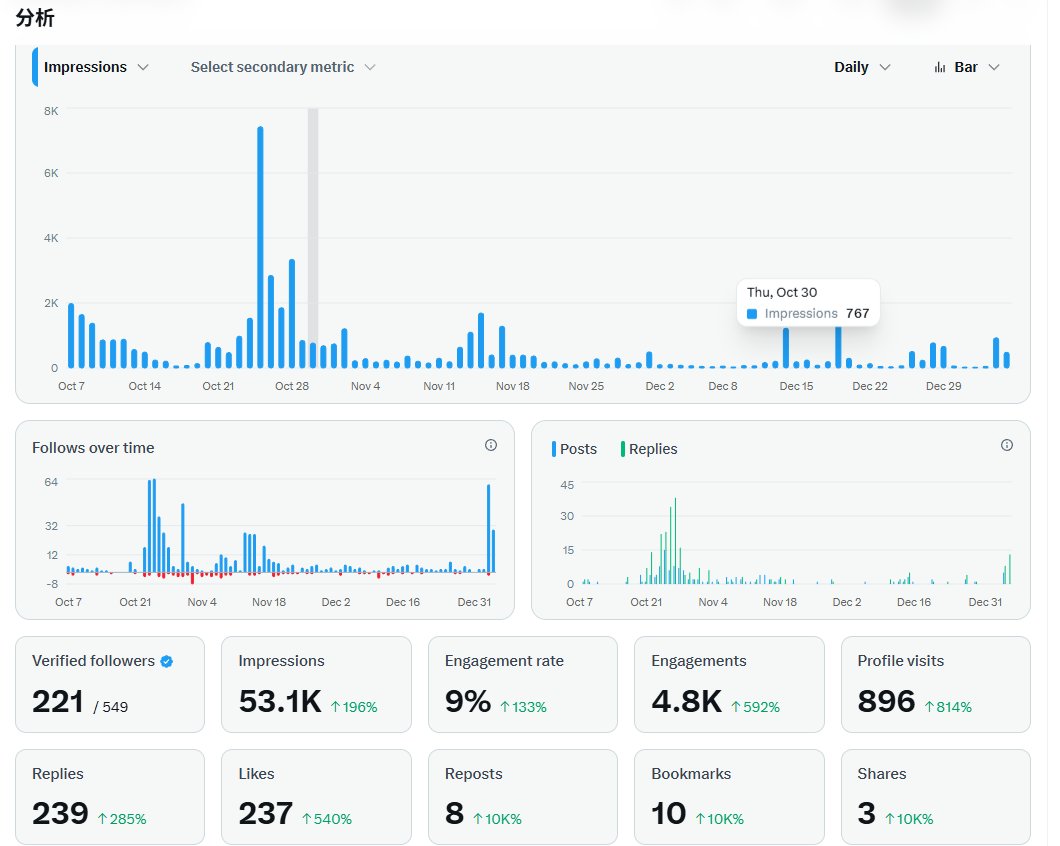
Task: Open the Engagements 4.8K card
Action: click(x=729, y=684)
